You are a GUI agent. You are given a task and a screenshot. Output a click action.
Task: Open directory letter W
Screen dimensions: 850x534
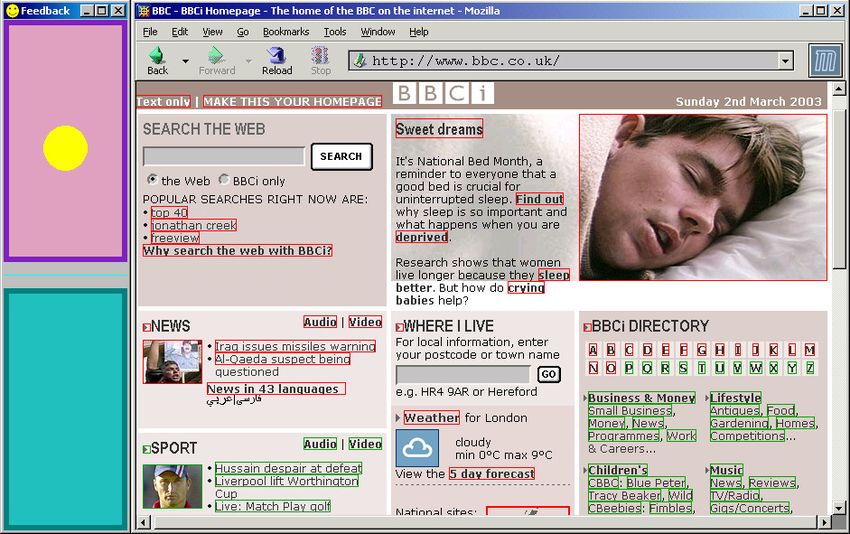click(756, 368)
